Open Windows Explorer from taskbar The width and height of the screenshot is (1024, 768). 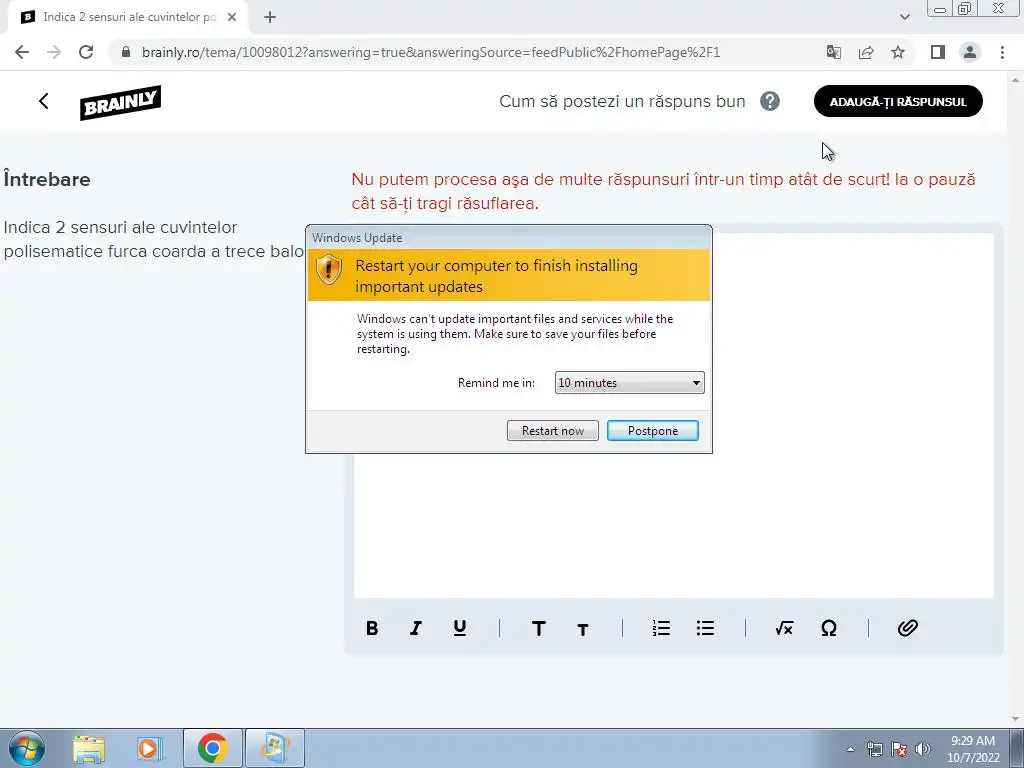click(x=89, y=749)
